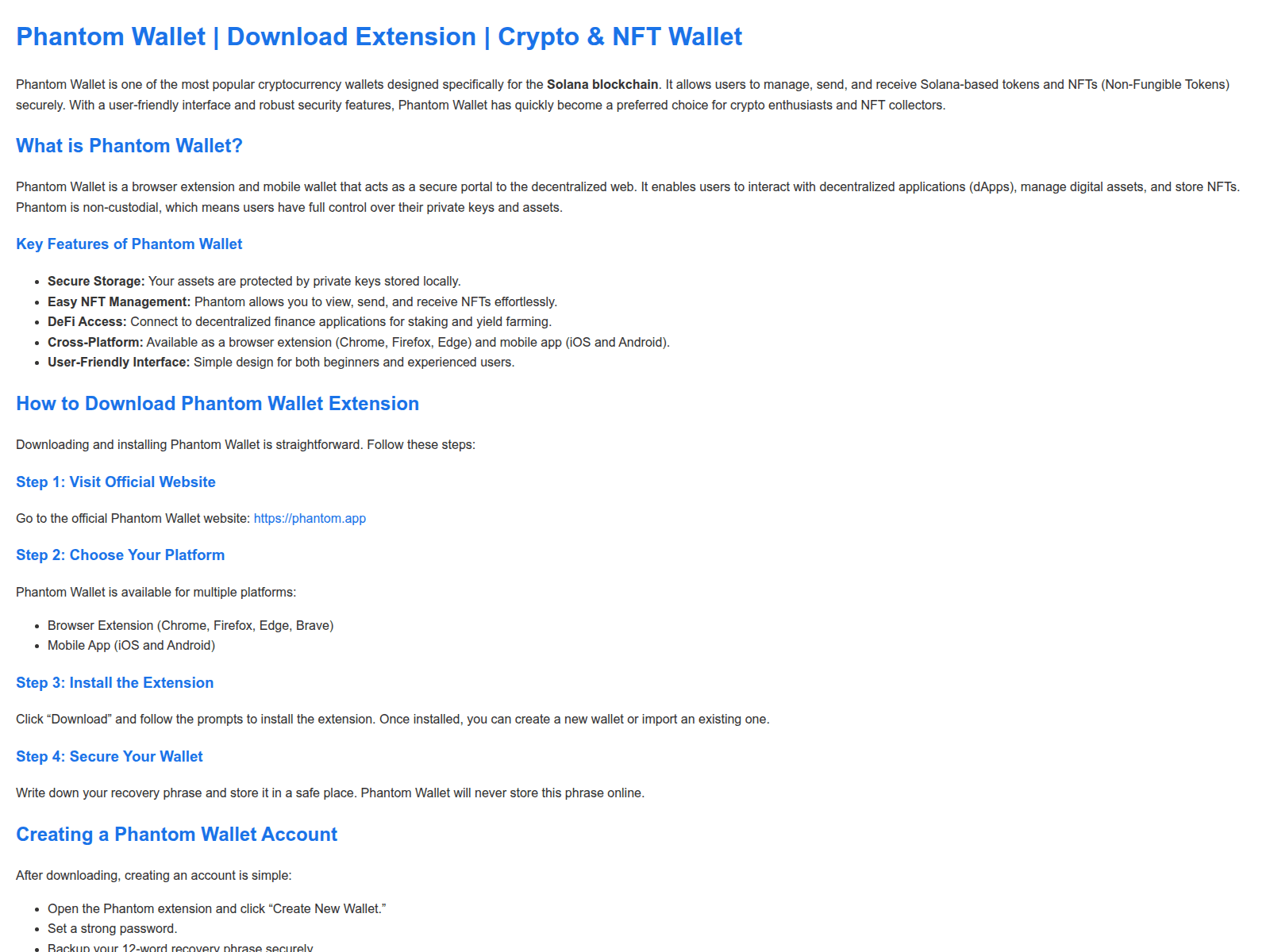
Task: Click the 'Creating a Phantom Wallet Account' heading
Action: 176,835
